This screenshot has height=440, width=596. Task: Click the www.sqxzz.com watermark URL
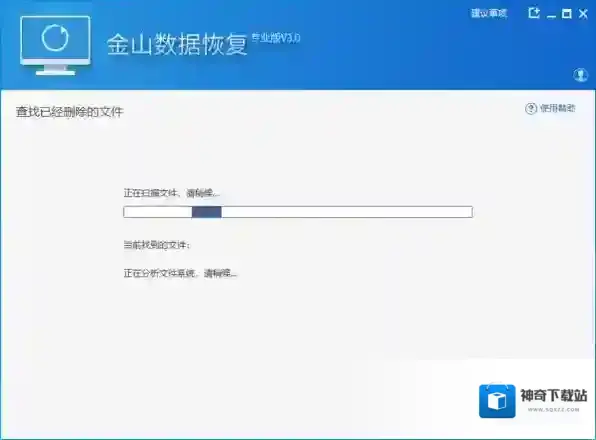tap(553, 410)
